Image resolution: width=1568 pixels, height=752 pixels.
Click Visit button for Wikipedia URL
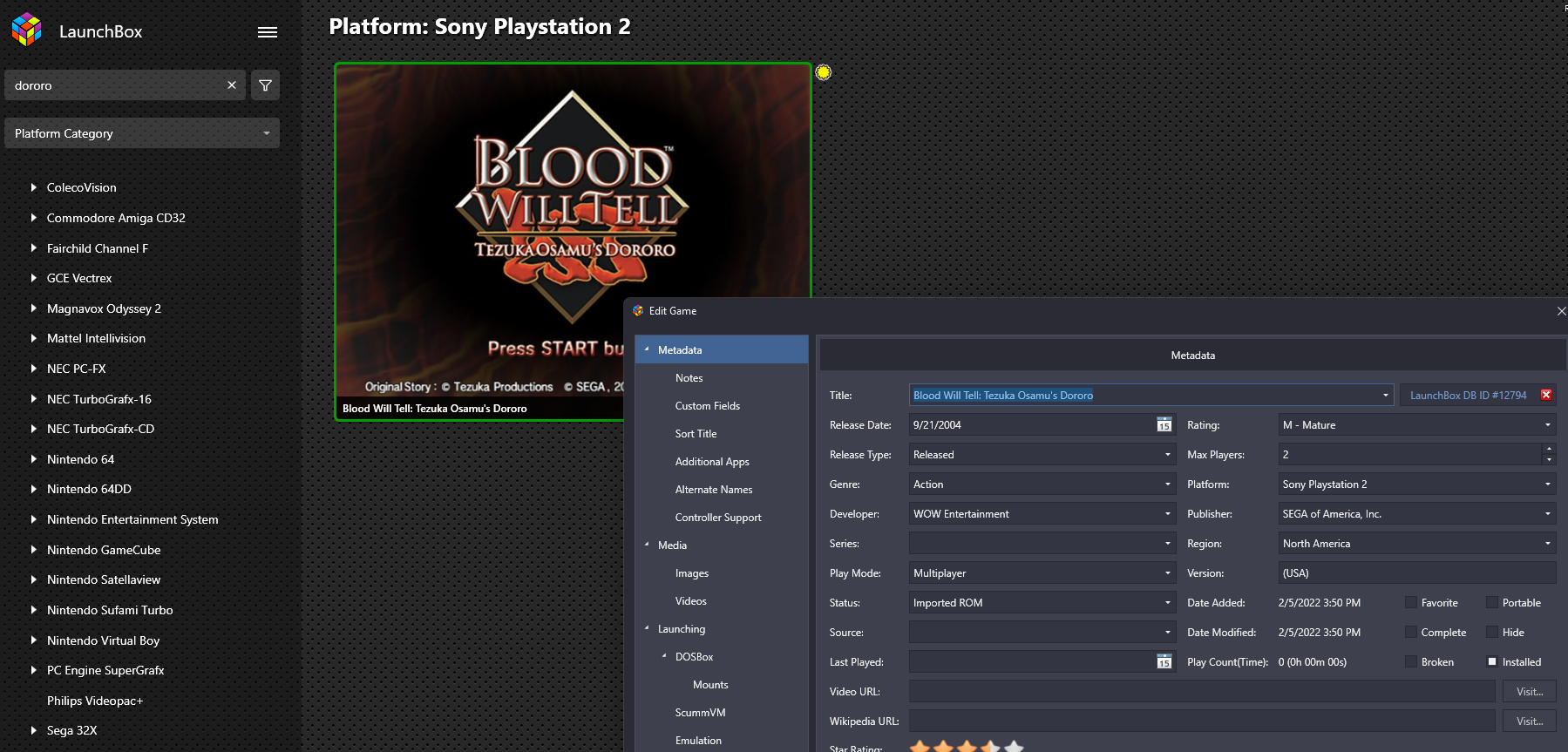pos(1530,722)
